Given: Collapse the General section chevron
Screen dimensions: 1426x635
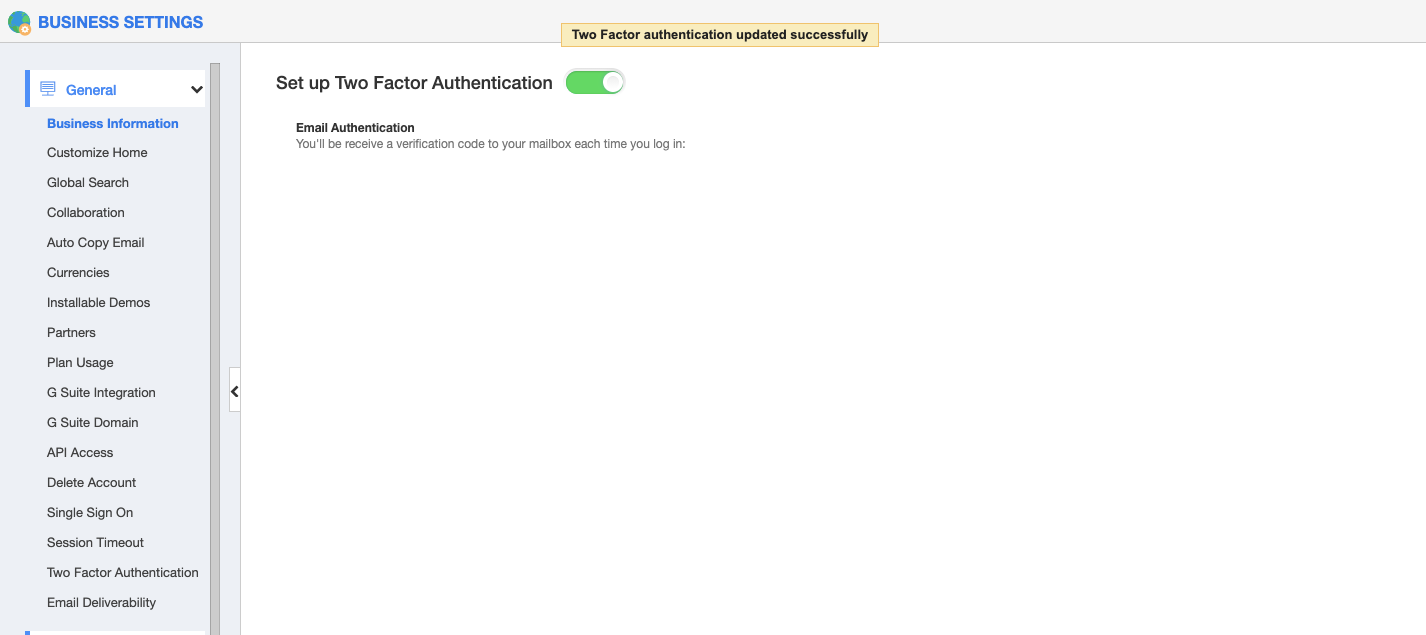Looking at the screenshot, I should (196, 90).
